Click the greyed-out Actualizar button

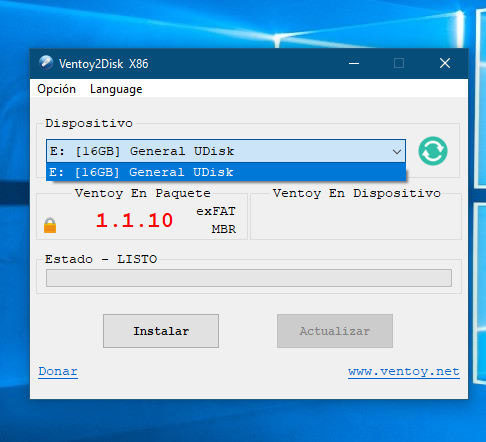[335, 331]
